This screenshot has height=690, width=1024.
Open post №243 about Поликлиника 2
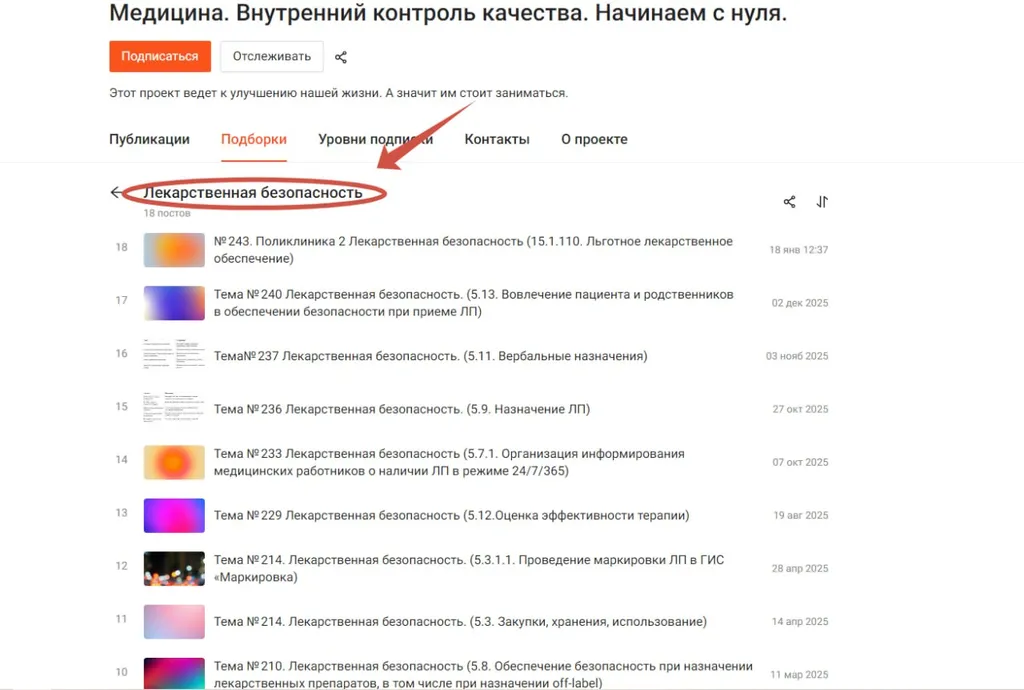pos(470,249)
